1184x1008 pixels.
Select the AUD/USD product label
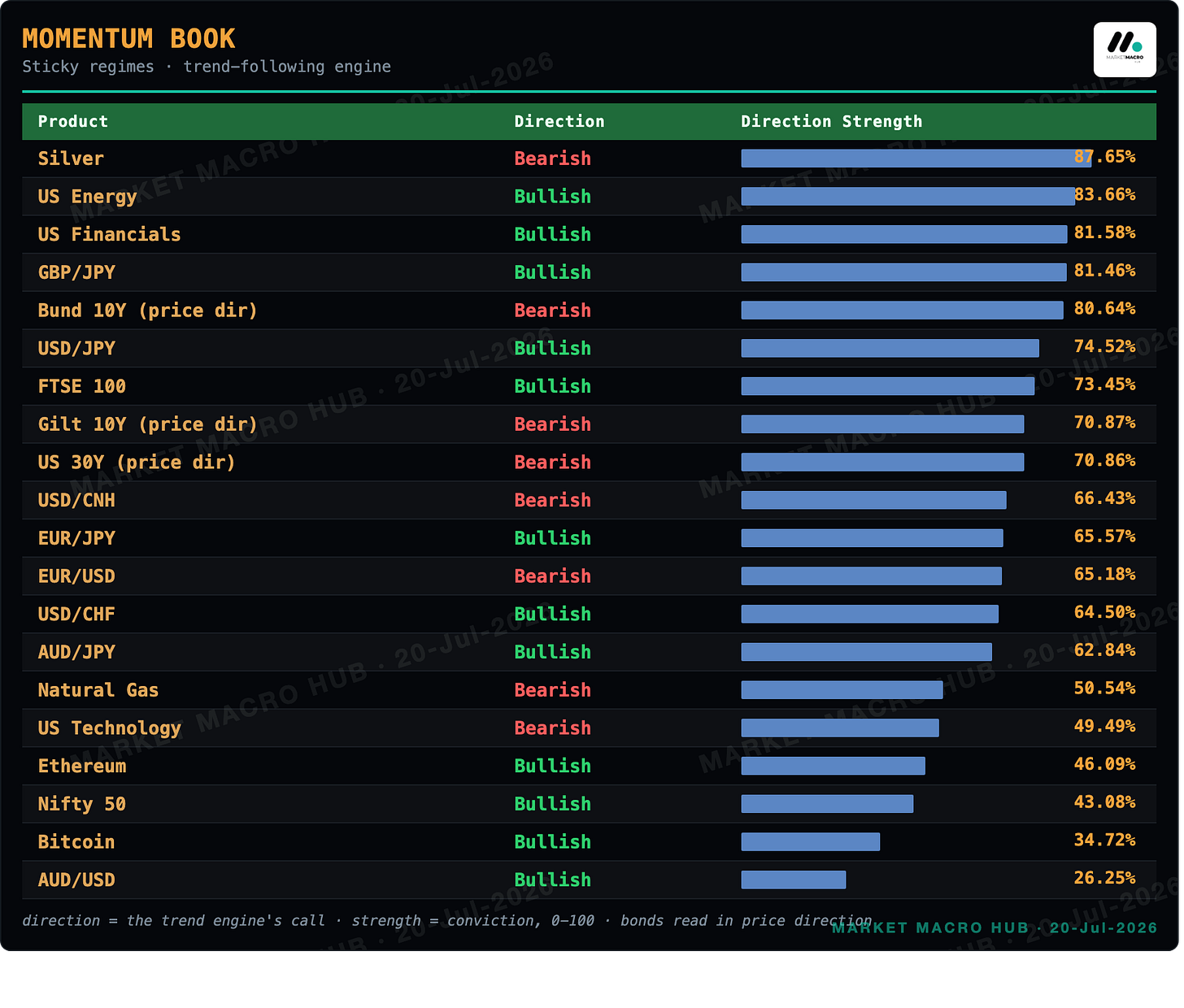76,880
